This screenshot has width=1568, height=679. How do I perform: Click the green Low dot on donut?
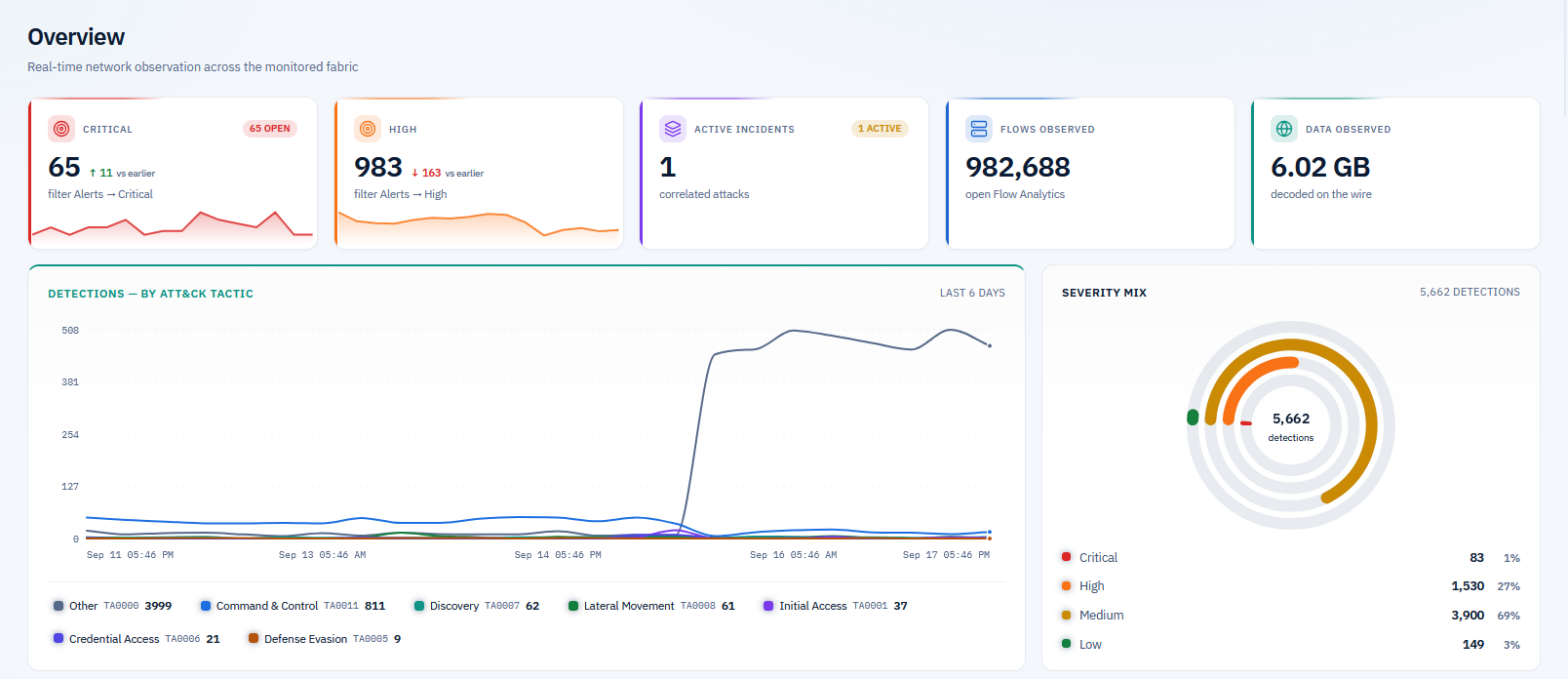[x=1193, y=418]
